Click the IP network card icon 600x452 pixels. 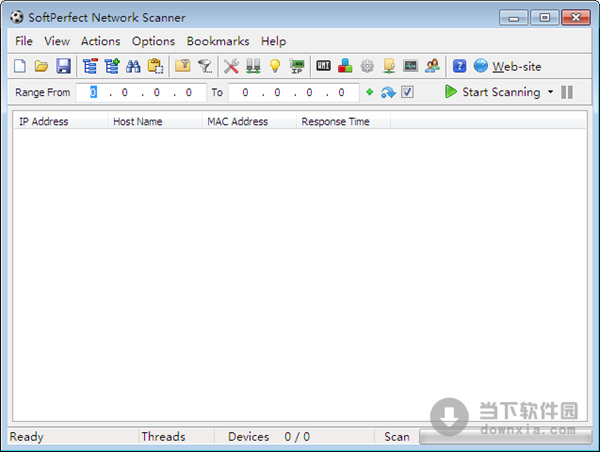tap(297, 66)
